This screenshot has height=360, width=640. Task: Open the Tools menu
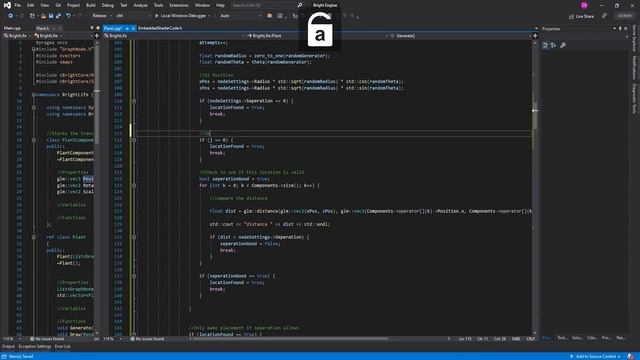(158, 5)
